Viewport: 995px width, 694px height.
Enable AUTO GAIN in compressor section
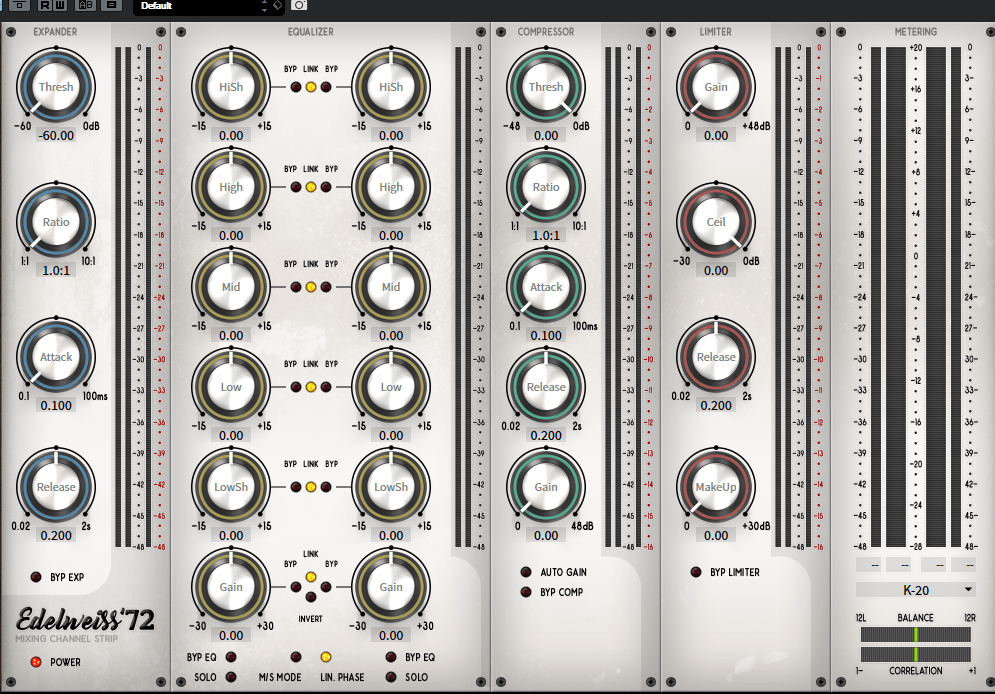tap(525, 573)
